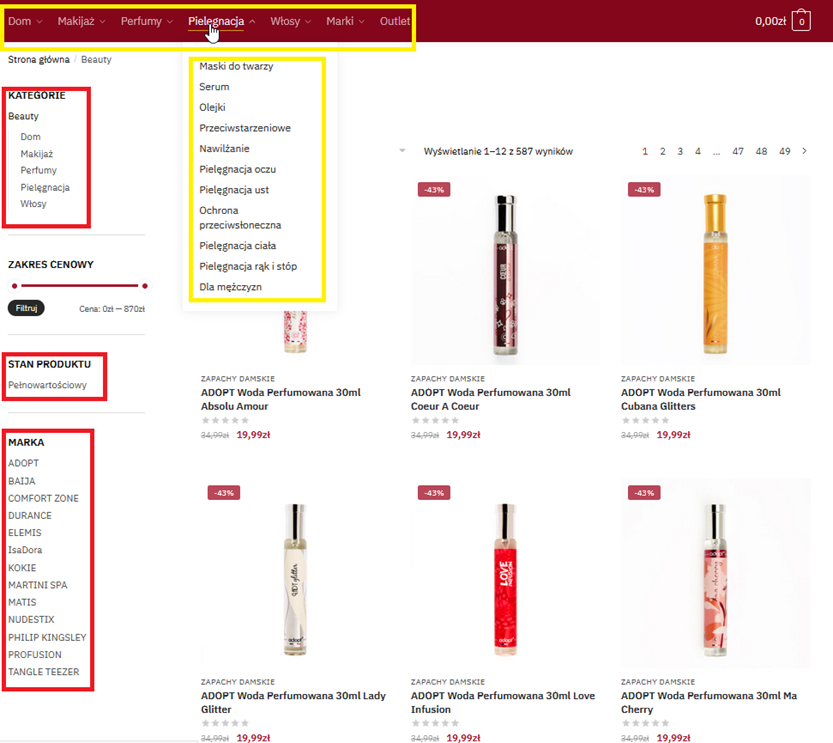The width and height of the screenshot is (833, 743).
Task: Open Perfumy category in sidebar
Action: (x=38, y=170)
